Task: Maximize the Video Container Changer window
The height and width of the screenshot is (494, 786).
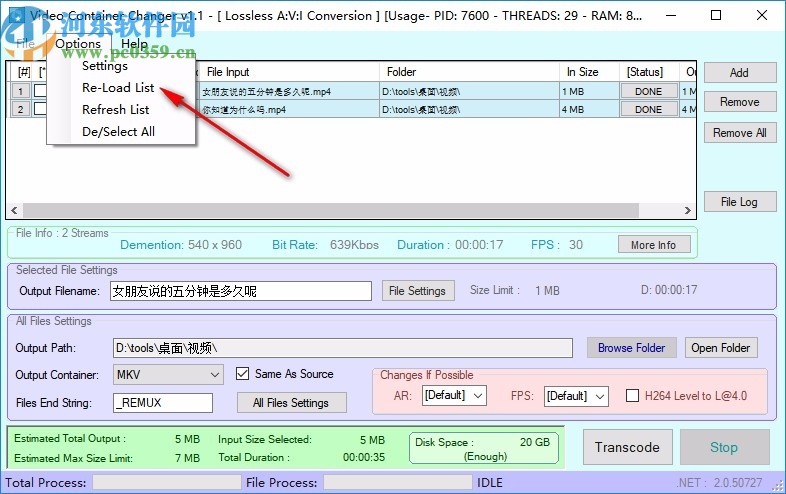Action: [x=716, y=16]
